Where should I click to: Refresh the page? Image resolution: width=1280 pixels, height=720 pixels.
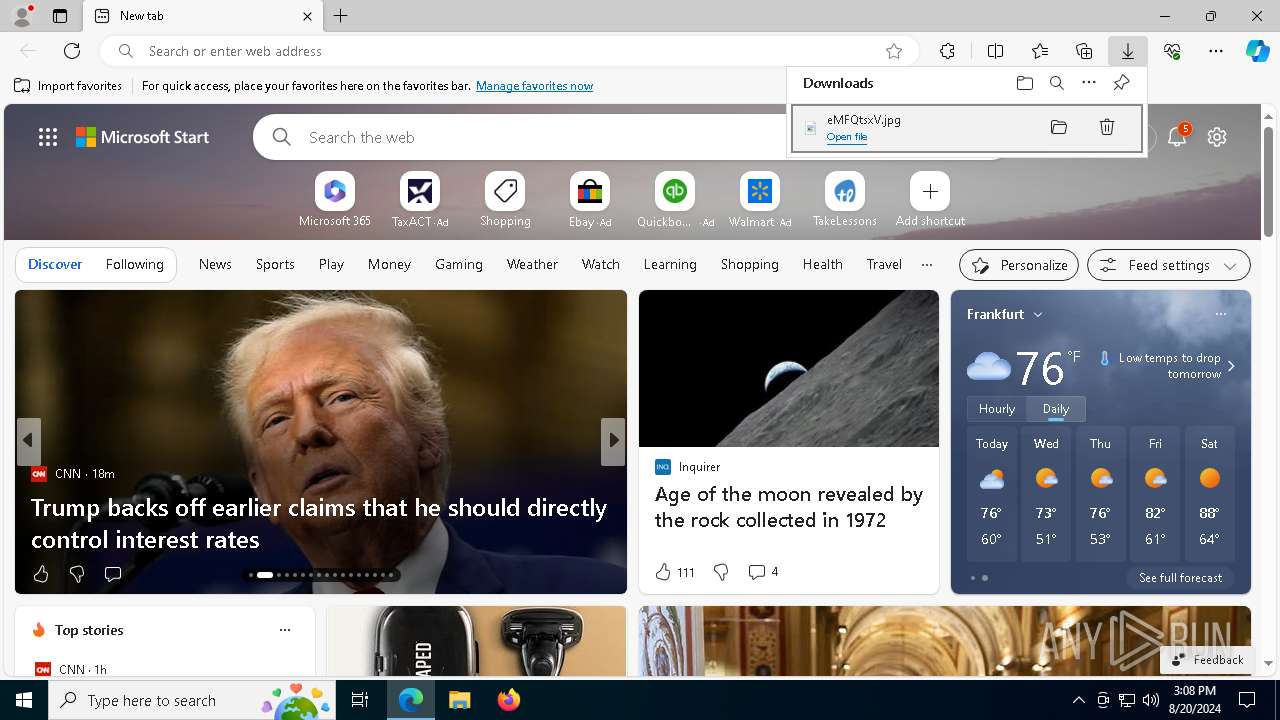click(x=72, y=51)
